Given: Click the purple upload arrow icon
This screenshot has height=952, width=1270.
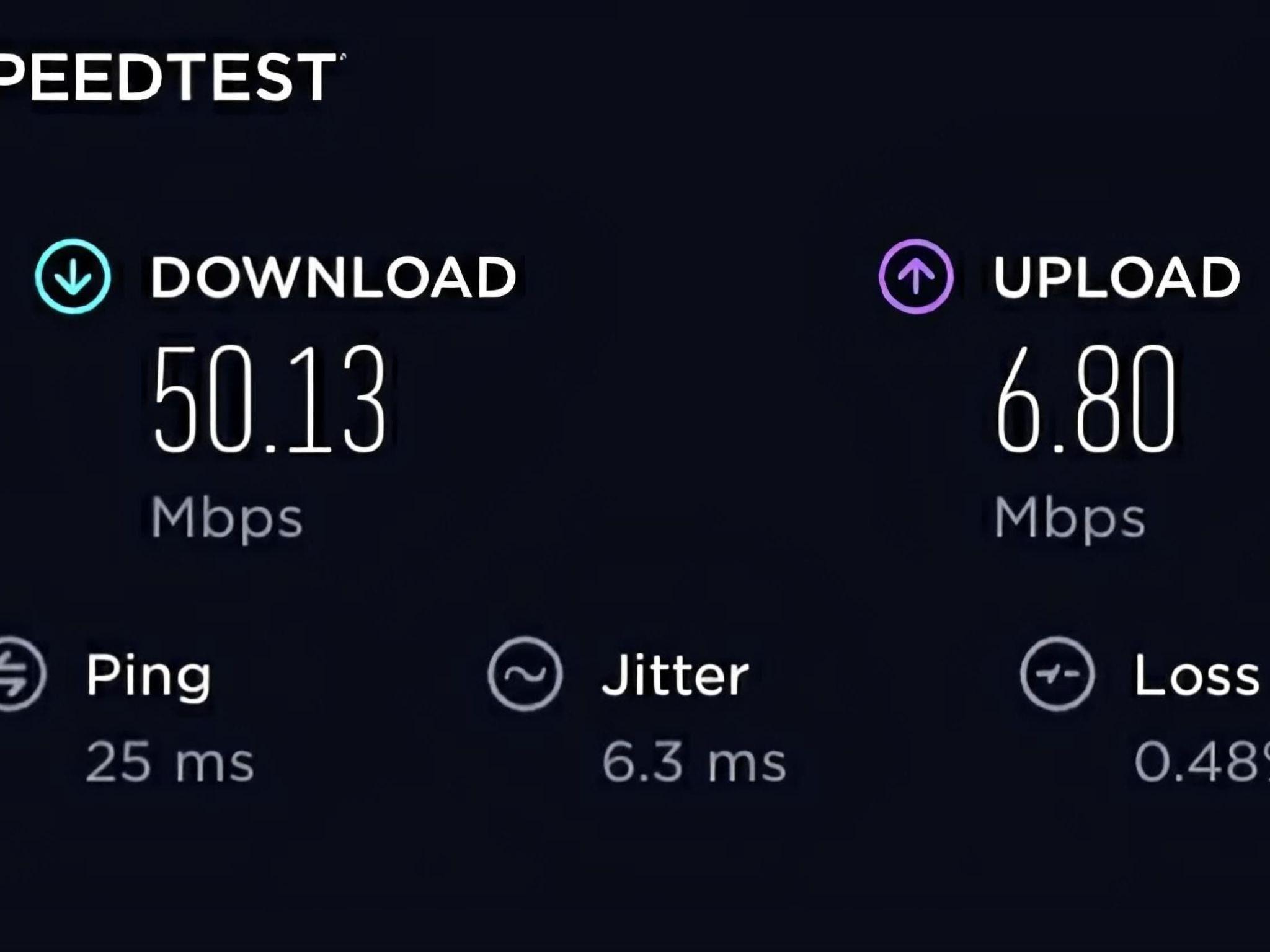Looking at the screenshot, I should [x=916, y=276].
